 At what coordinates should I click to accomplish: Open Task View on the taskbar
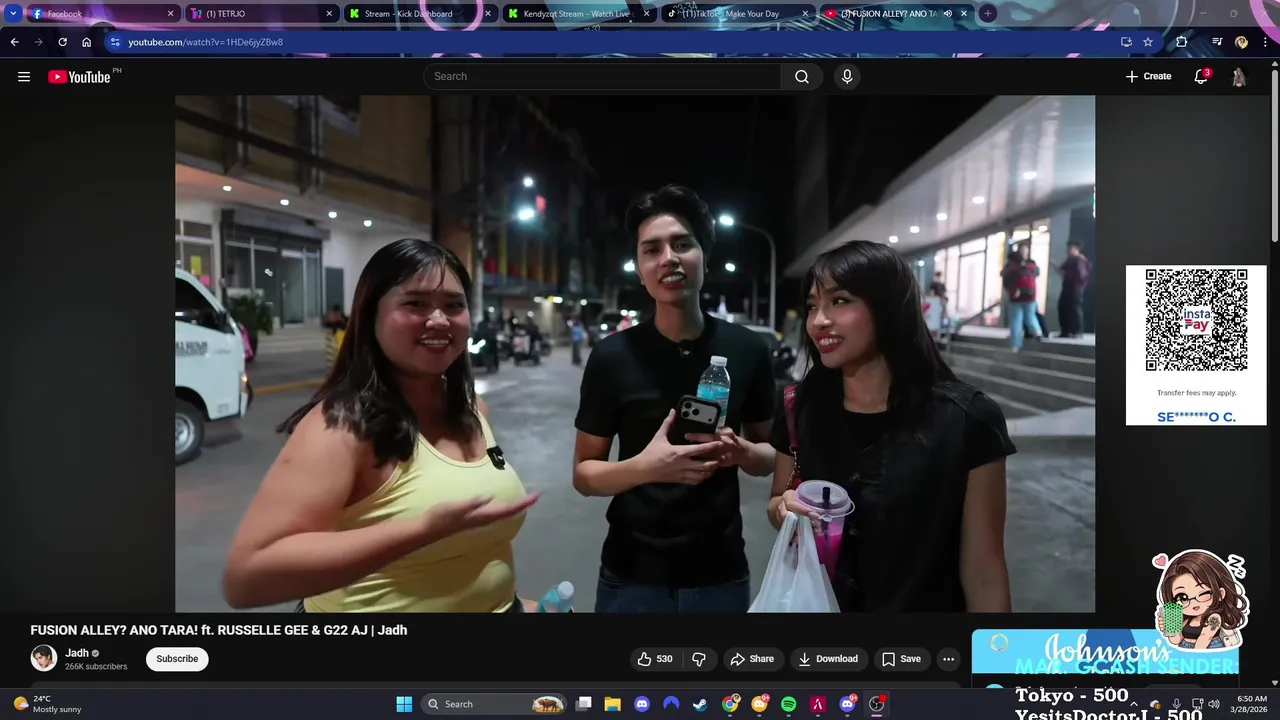584,704
